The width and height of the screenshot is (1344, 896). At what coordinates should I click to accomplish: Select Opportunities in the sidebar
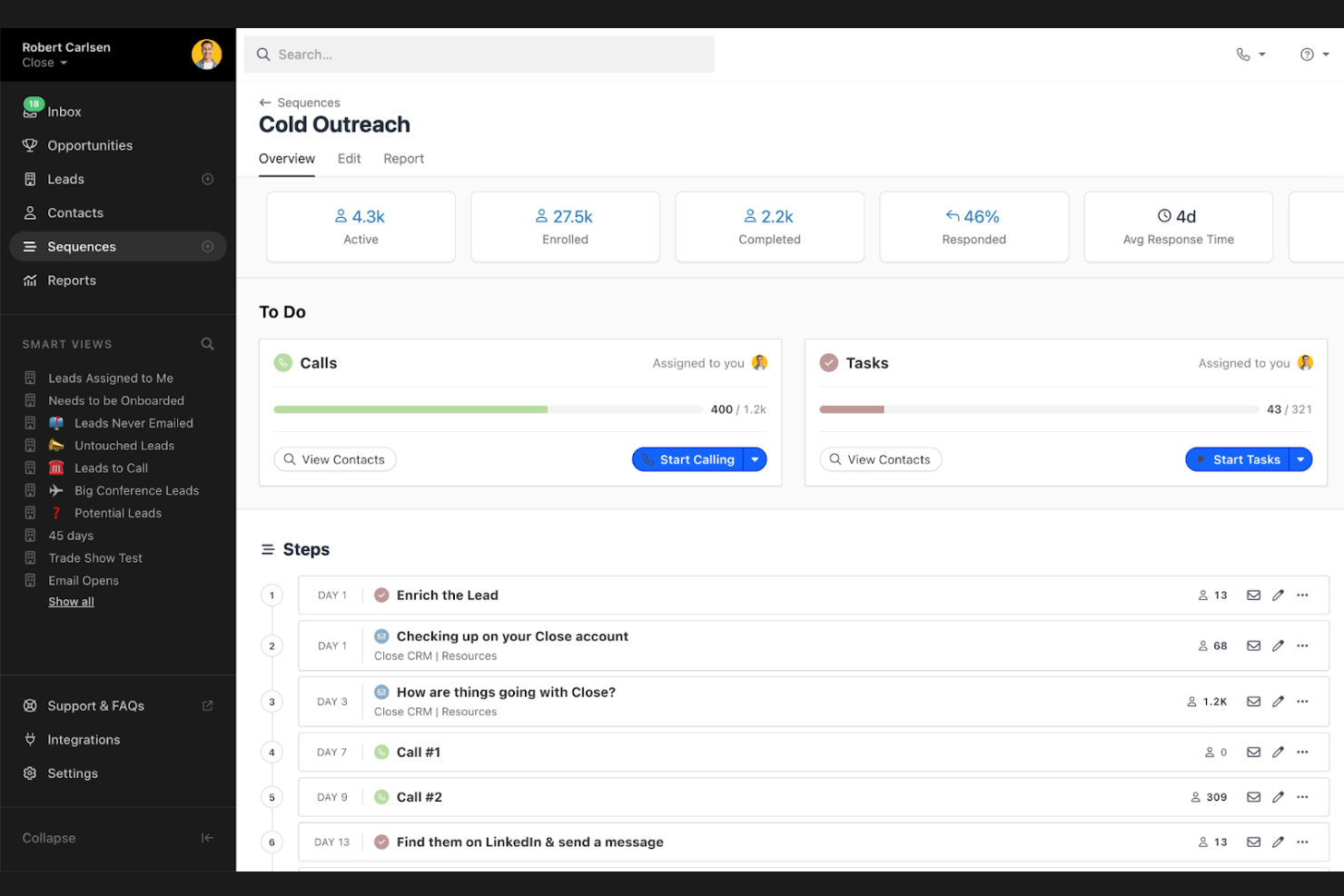click(89, 145)
